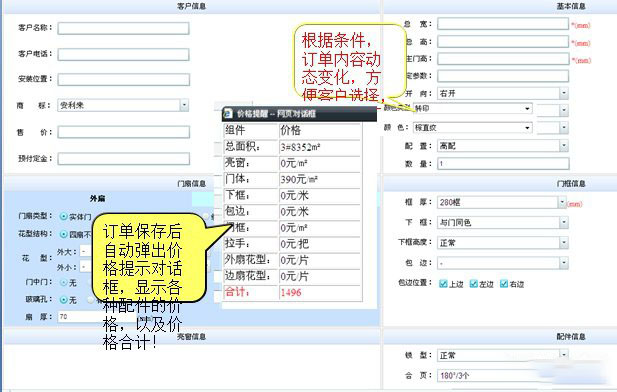This screenshot has width=617, height=392.
Task: Open the 合页 dropdown showing 180°/3个
Action: coord(503,375)
